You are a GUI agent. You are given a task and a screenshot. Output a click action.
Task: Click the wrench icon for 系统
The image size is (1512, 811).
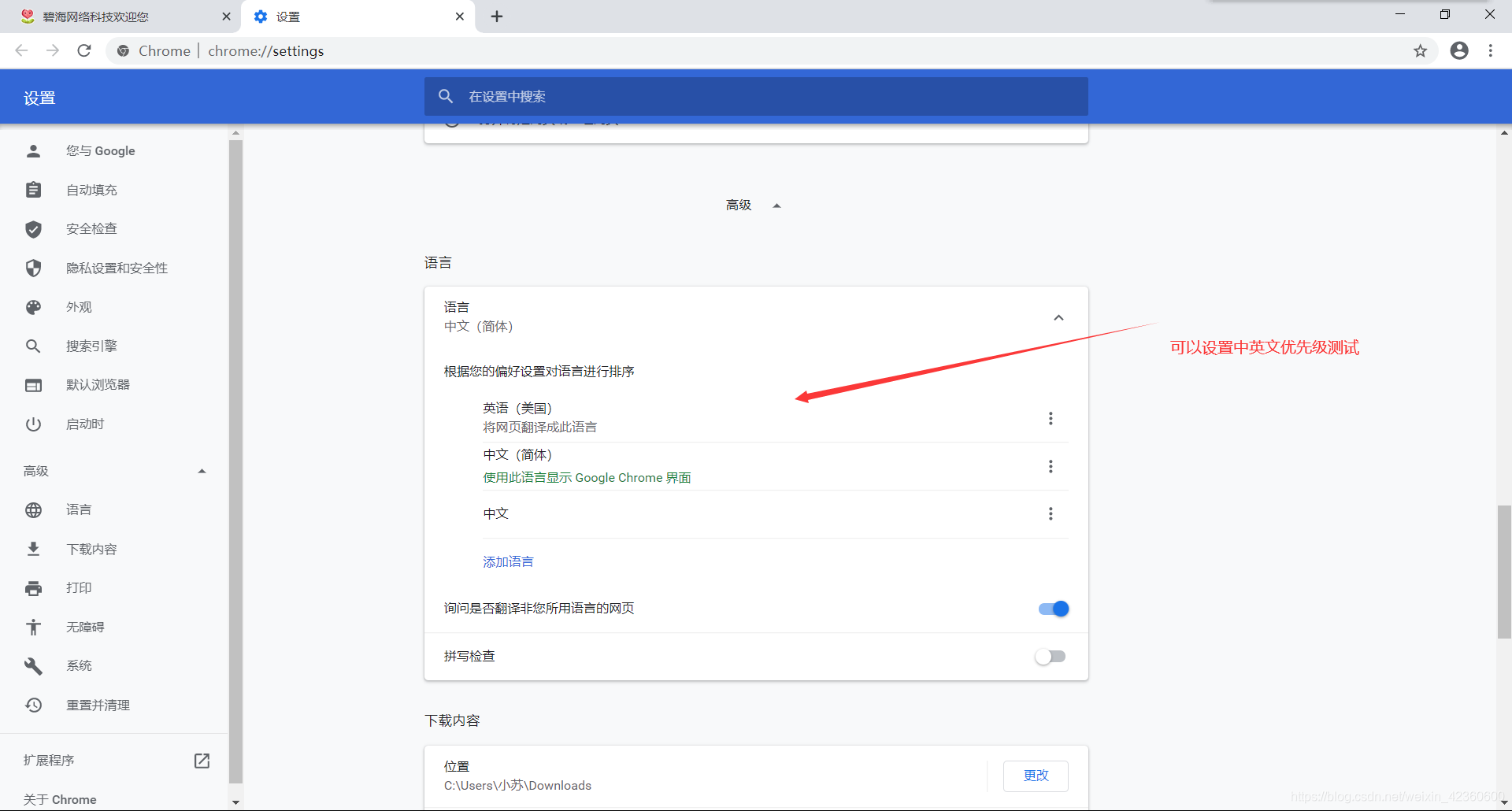click(33, 666)
